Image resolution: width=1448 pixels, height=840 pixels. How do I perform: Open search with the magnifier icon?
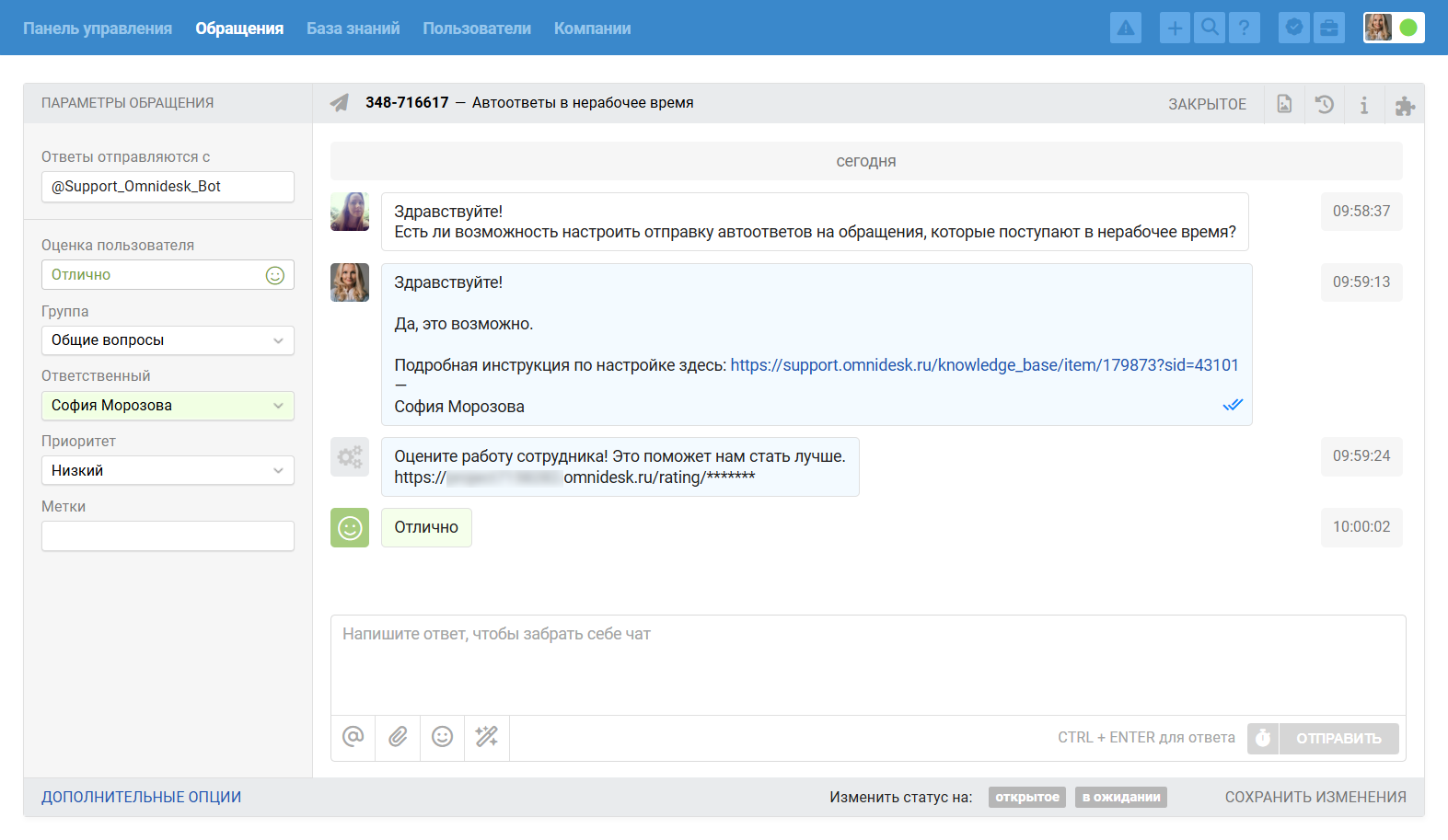1210,28
